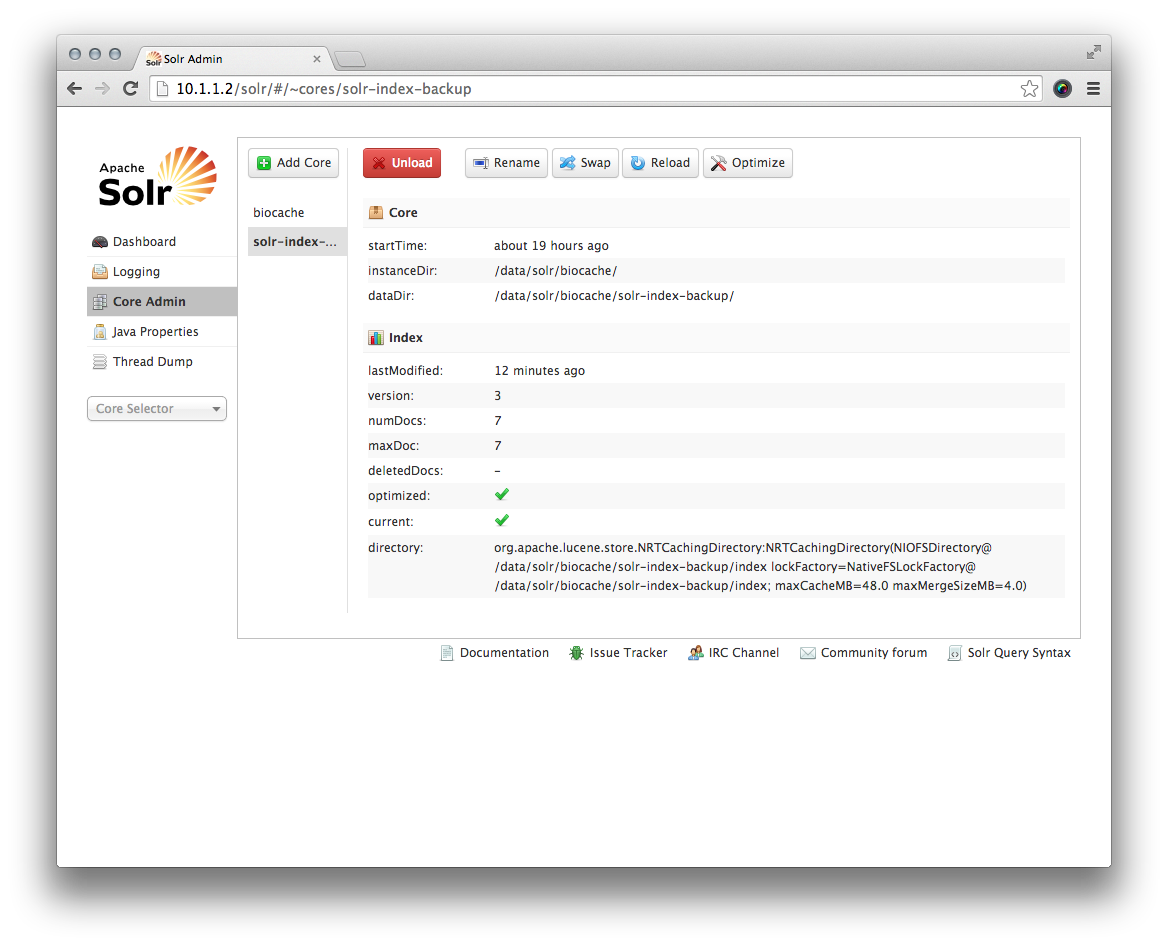Bookmark page with the star icon
Screen dimensions: 1168x946
click(x=1029, y=89)
